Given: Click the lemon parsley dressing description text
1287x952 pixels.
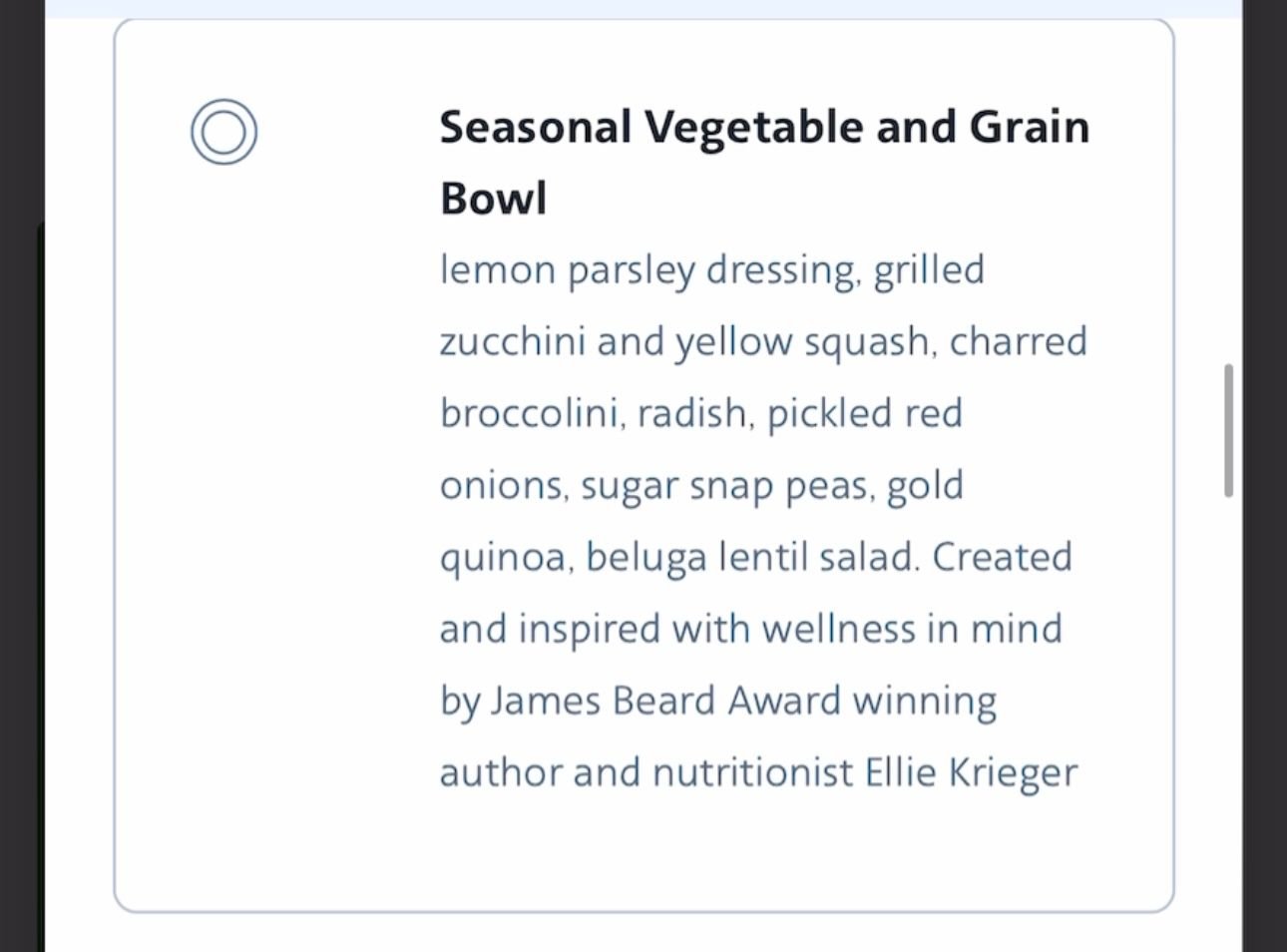Looking at the screenshot, I should pos(711,269).
